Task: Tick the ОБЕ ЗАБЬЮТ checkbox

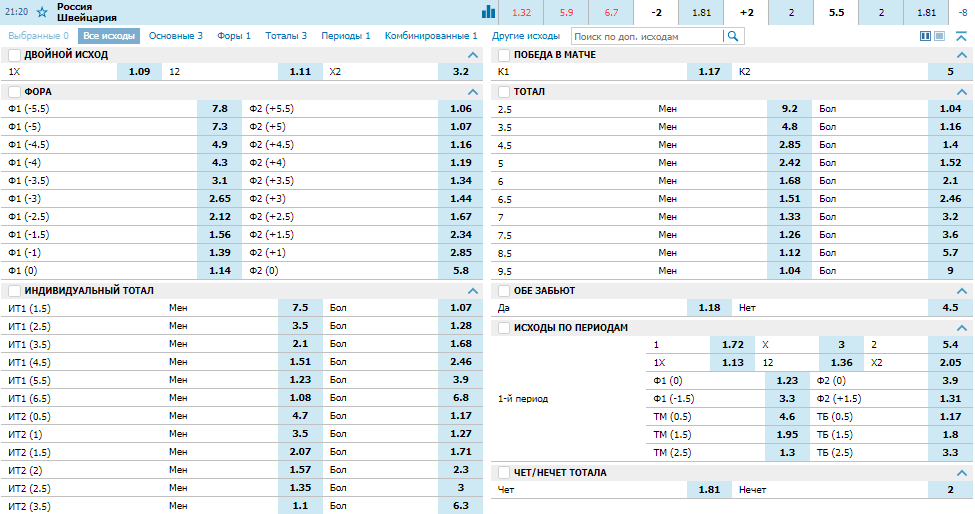Action: tap(504, 290)
